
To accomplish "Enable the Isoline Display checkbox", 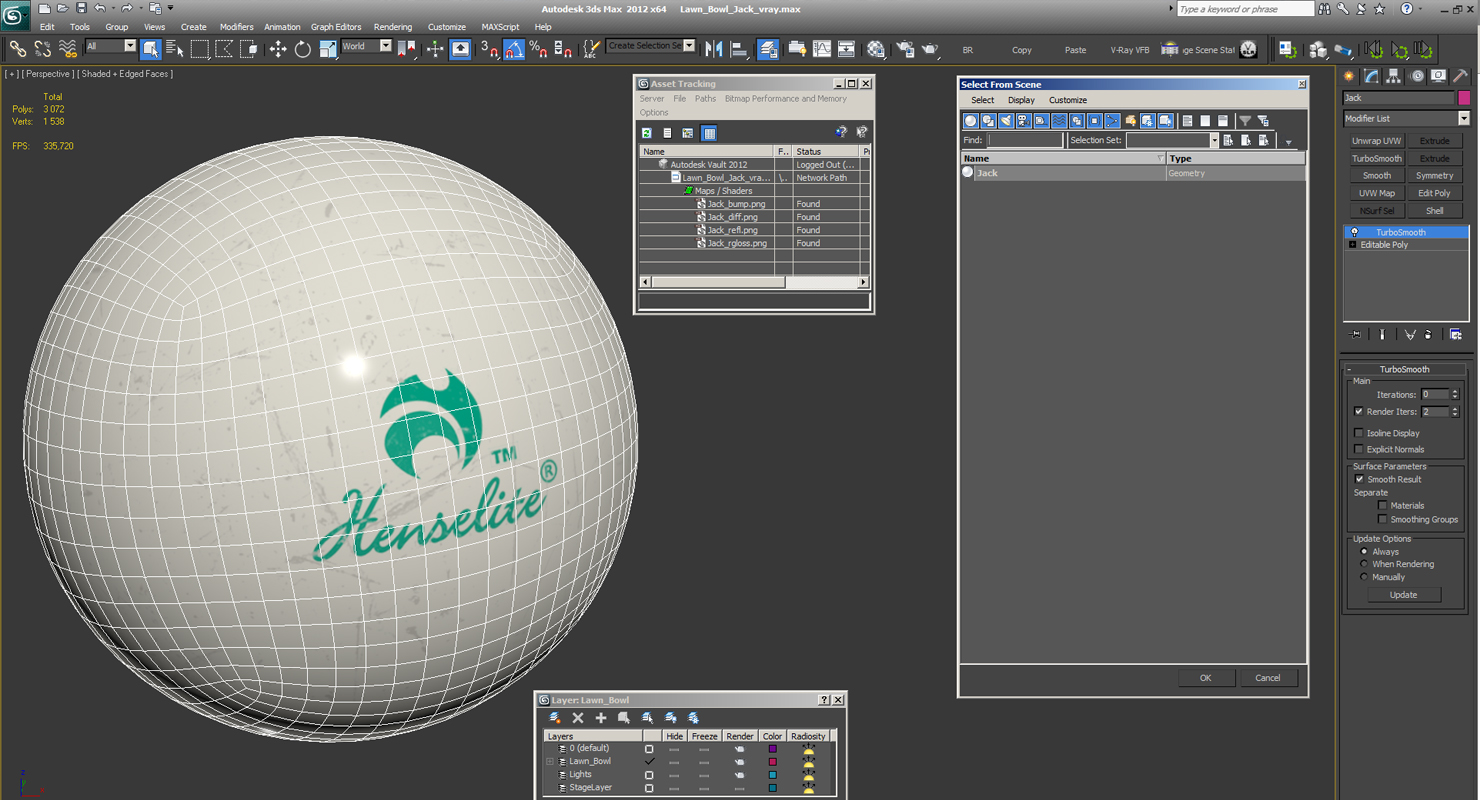I will click(1358, 433).
